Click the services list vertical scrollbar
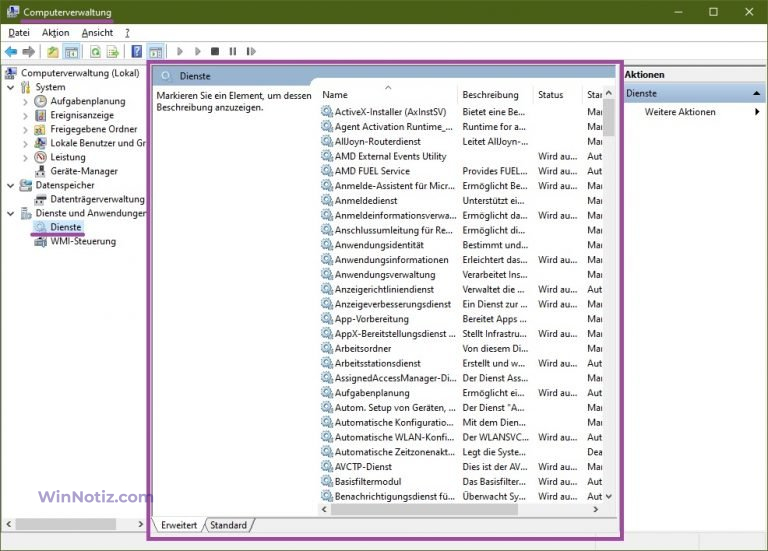768x551 pixels. [x=609, y=300]
